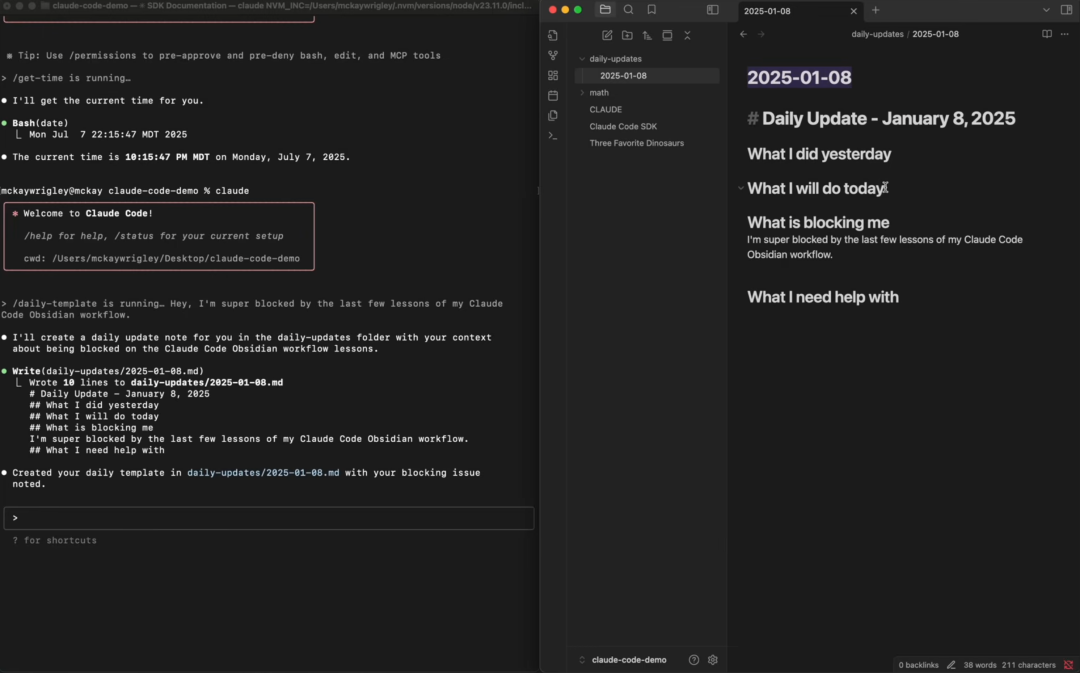Click the Bash(date) tool line in terminal
The image size is (1080, 673).
click(40, 123)
